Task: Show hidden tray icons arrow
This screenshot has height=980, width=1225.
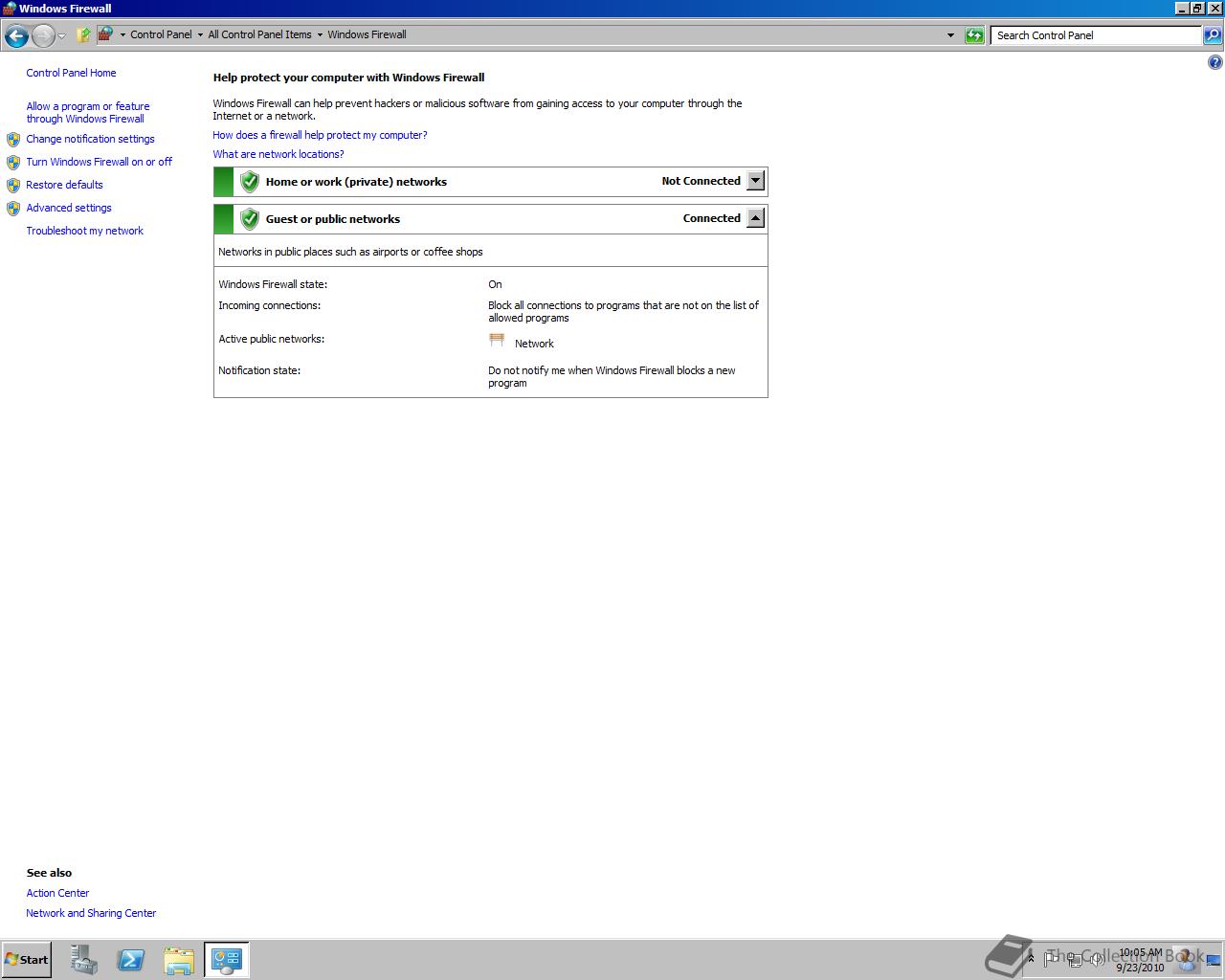Action: point(1031,958)
